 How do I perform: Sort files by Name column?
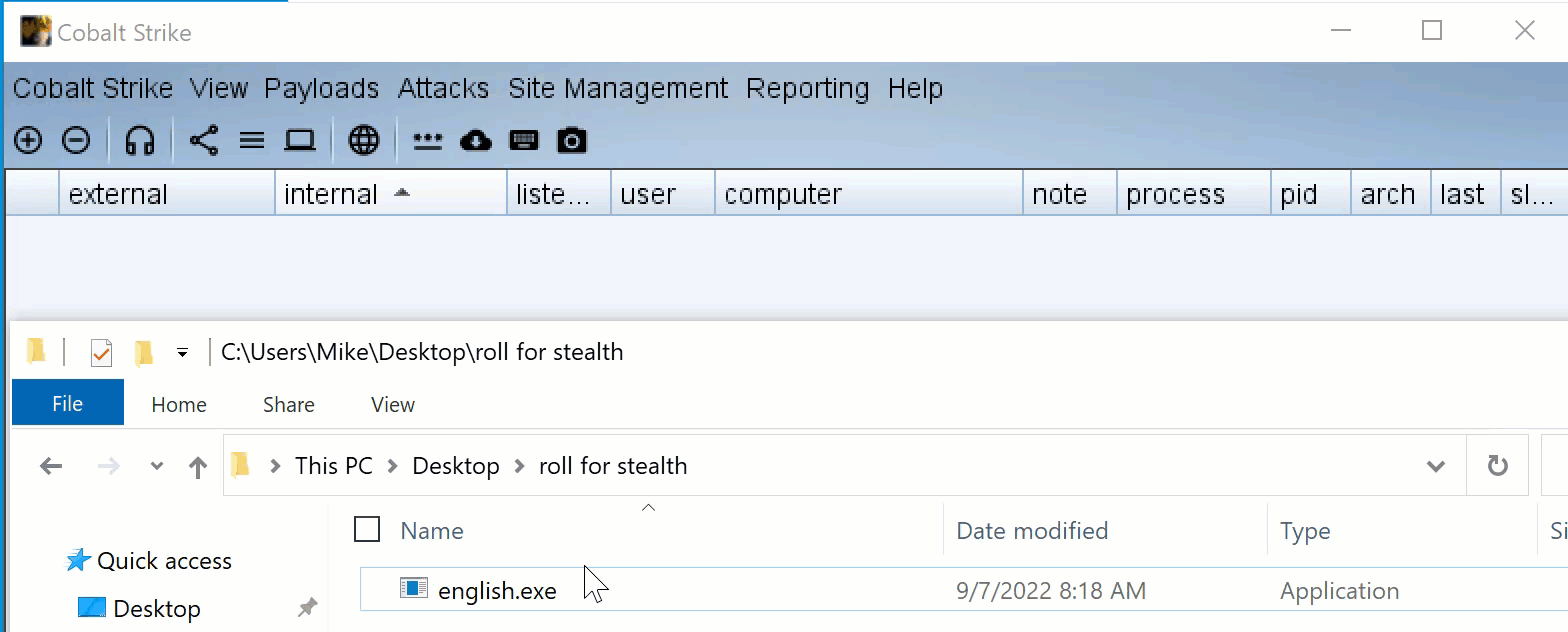click(x=432, y=531)
